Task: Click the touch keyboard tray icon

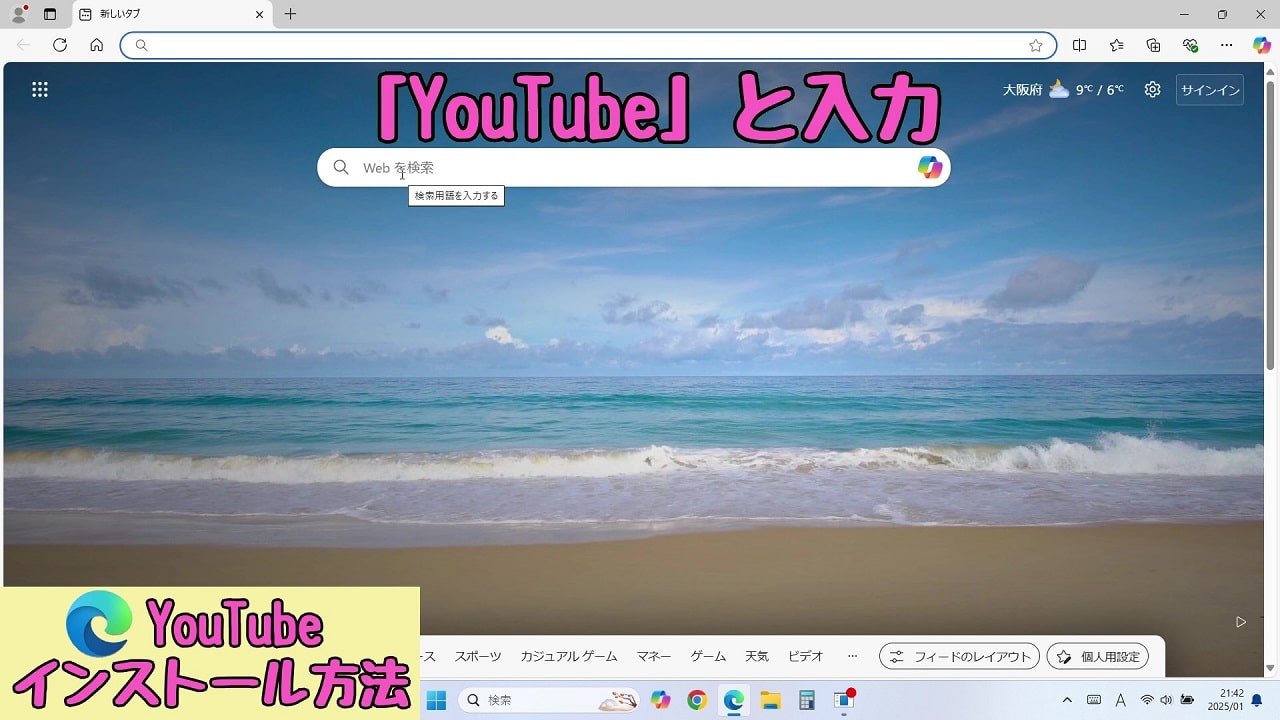Action: pyautogui.click(x=1094, y=700)
